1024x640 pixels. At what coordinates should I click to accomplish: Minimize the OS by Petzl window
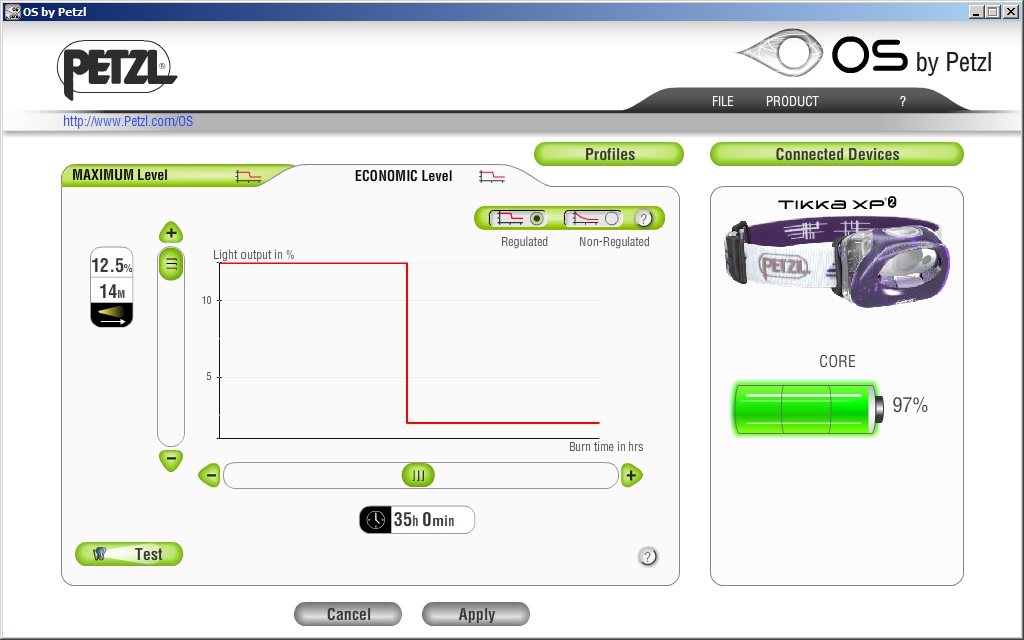[x=976, y=12]
